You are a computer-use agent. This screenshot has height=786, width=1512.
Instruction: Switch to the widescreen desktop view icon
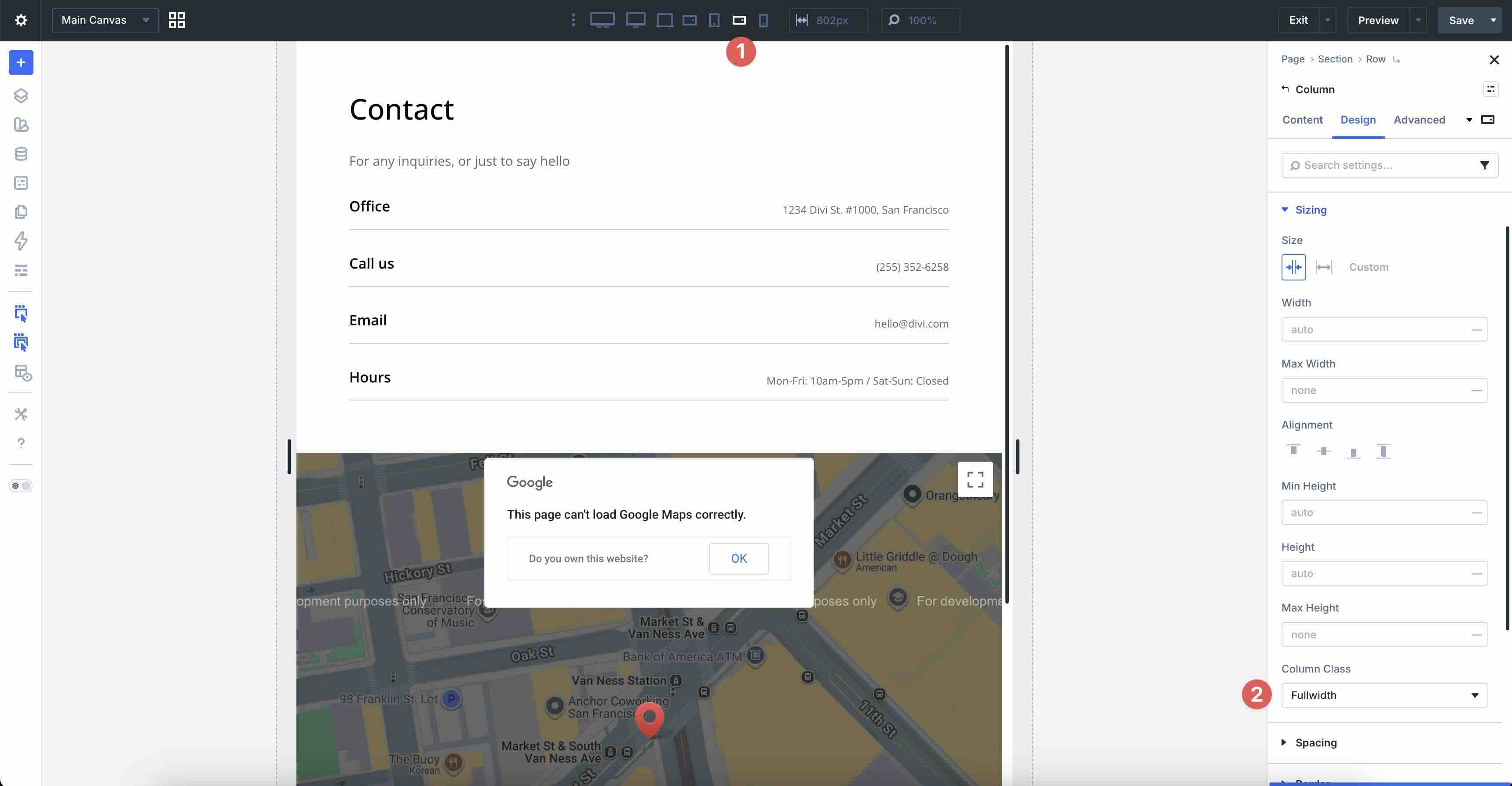pyautogui.click(x=602, y=21)
